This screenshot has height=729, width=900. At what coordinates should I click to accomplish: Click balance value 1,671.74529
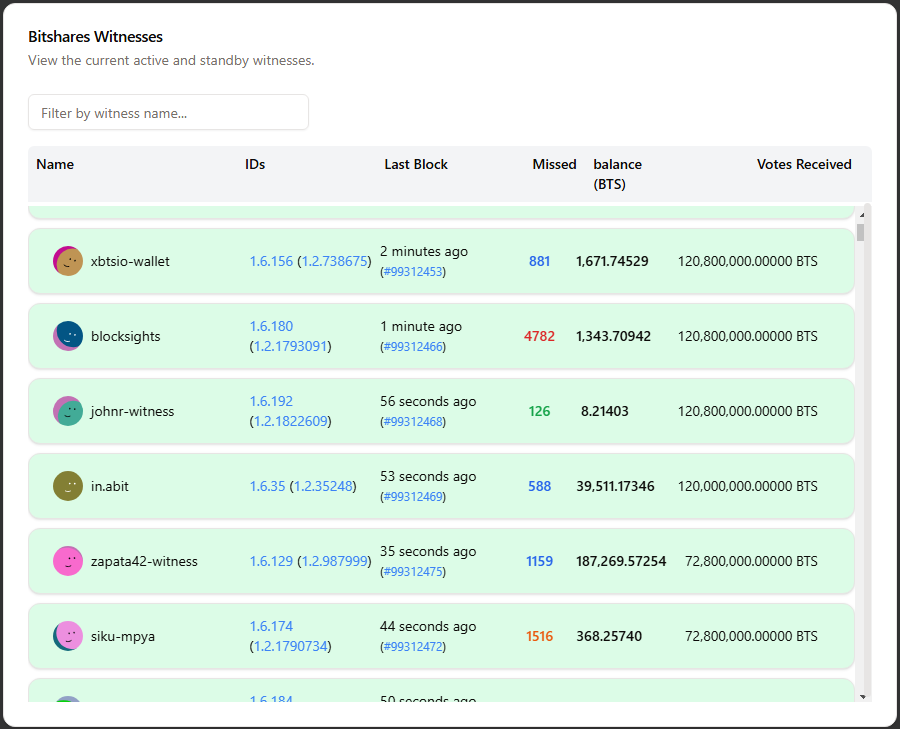pos(612,261)
